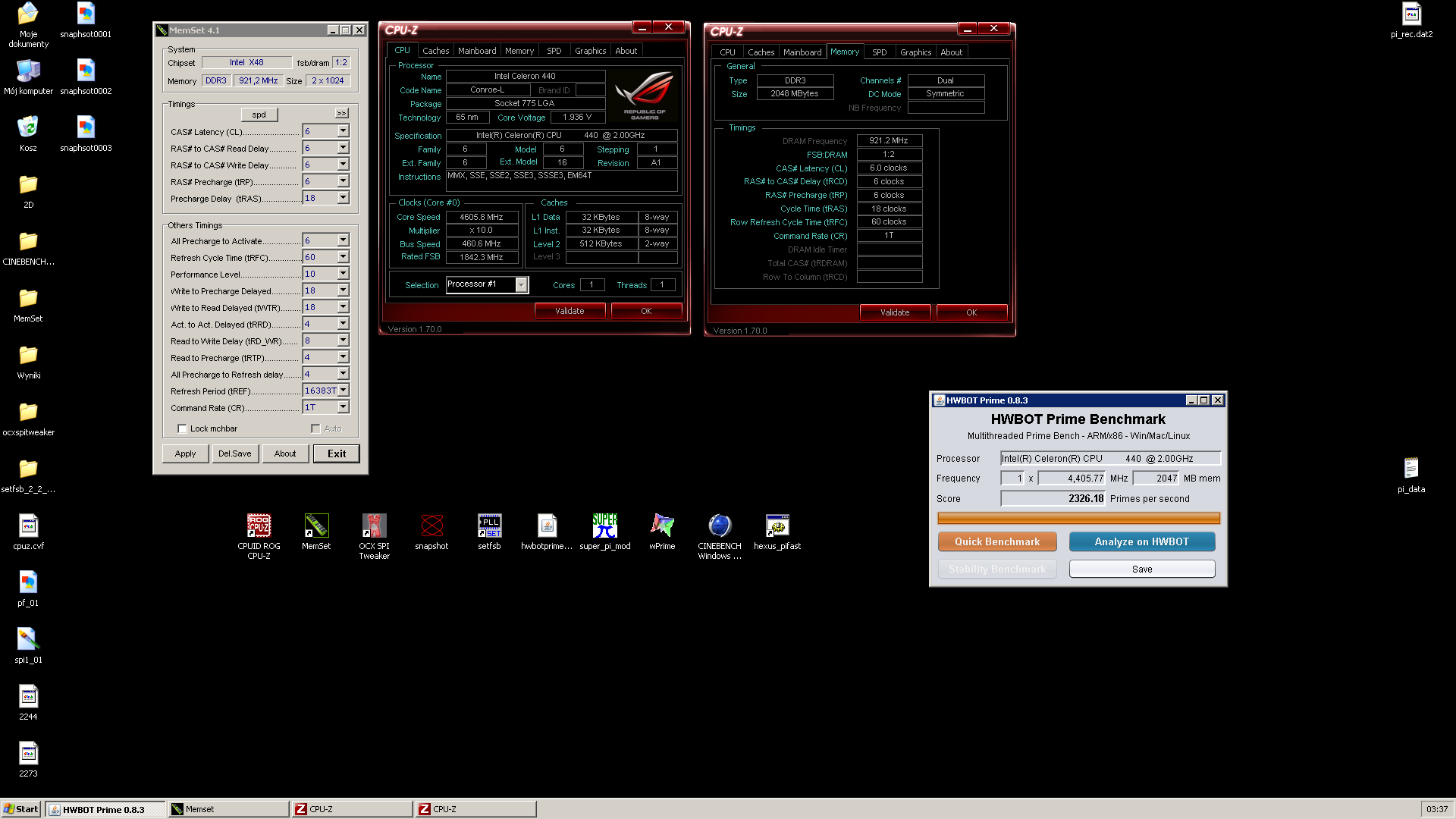Open the Start menu
The height and width of the screenshot is (819, 1456).
click(21, 809)
